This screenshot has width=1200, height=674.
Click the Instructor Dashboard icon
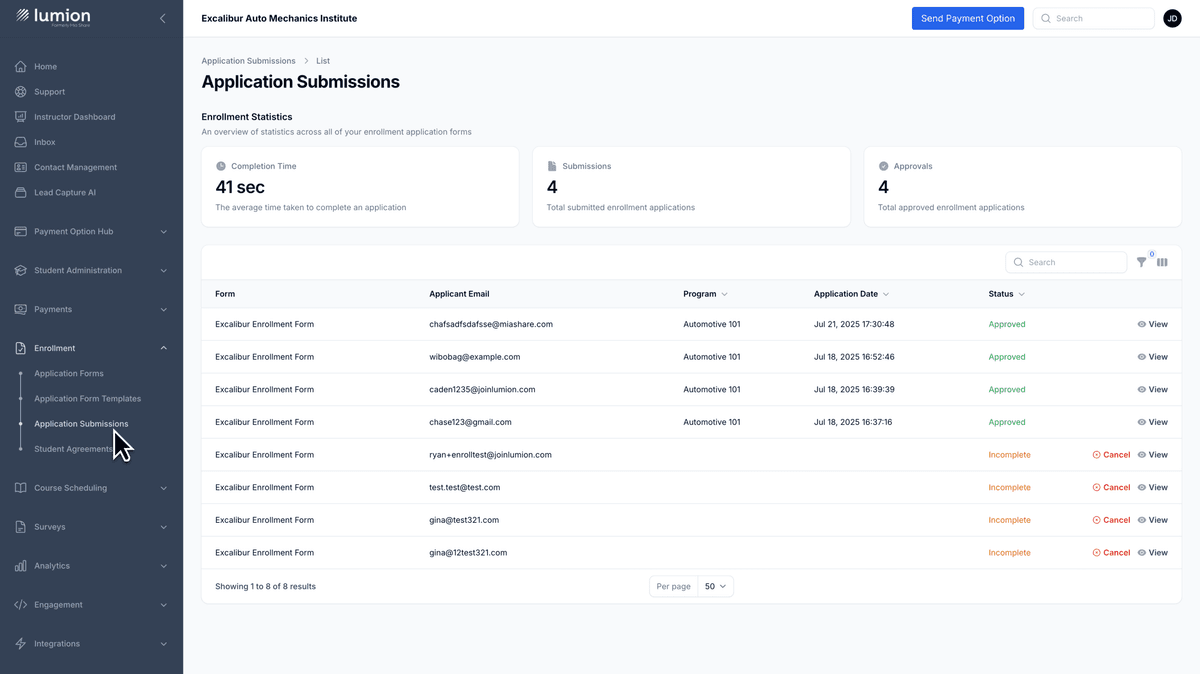pos(20,116)
